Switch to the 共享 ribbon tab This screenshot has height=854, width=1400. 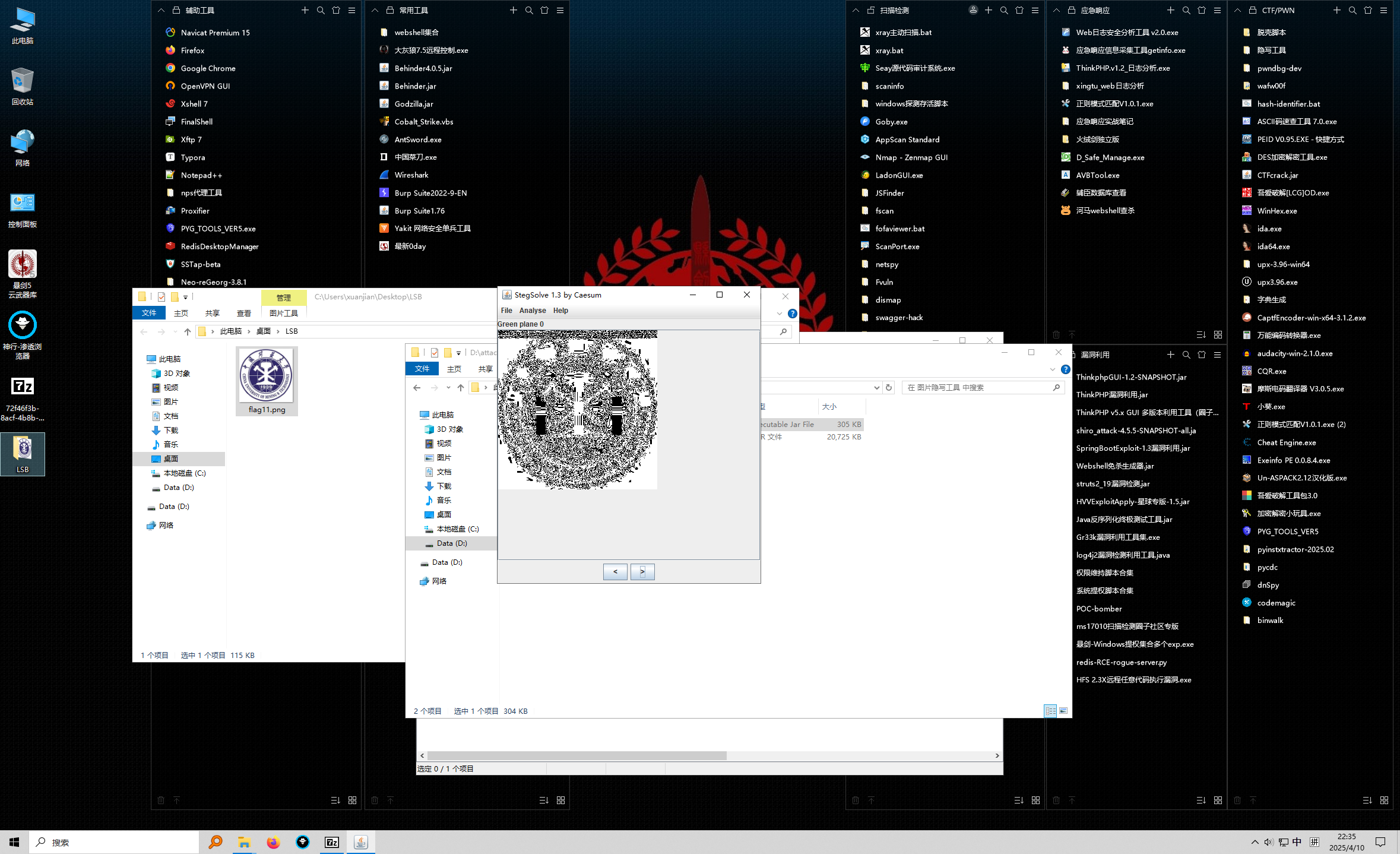tap(212, 313)
